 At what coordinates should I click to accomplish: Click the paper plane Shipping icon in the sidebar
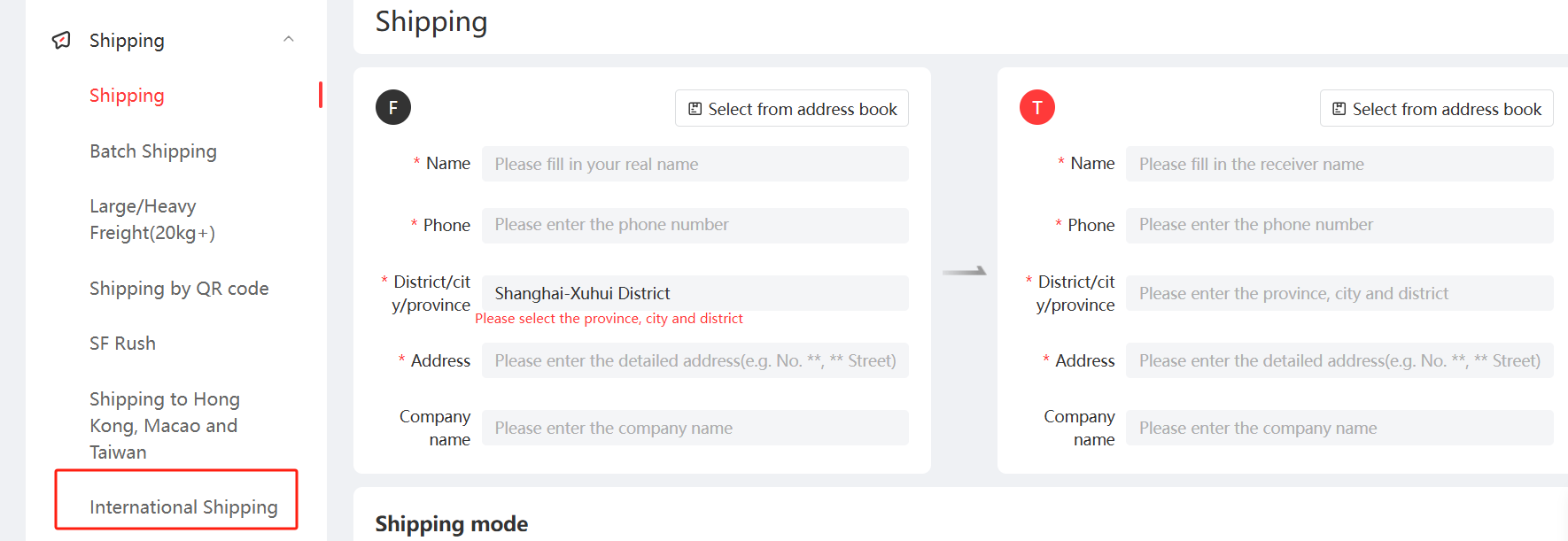61,41
